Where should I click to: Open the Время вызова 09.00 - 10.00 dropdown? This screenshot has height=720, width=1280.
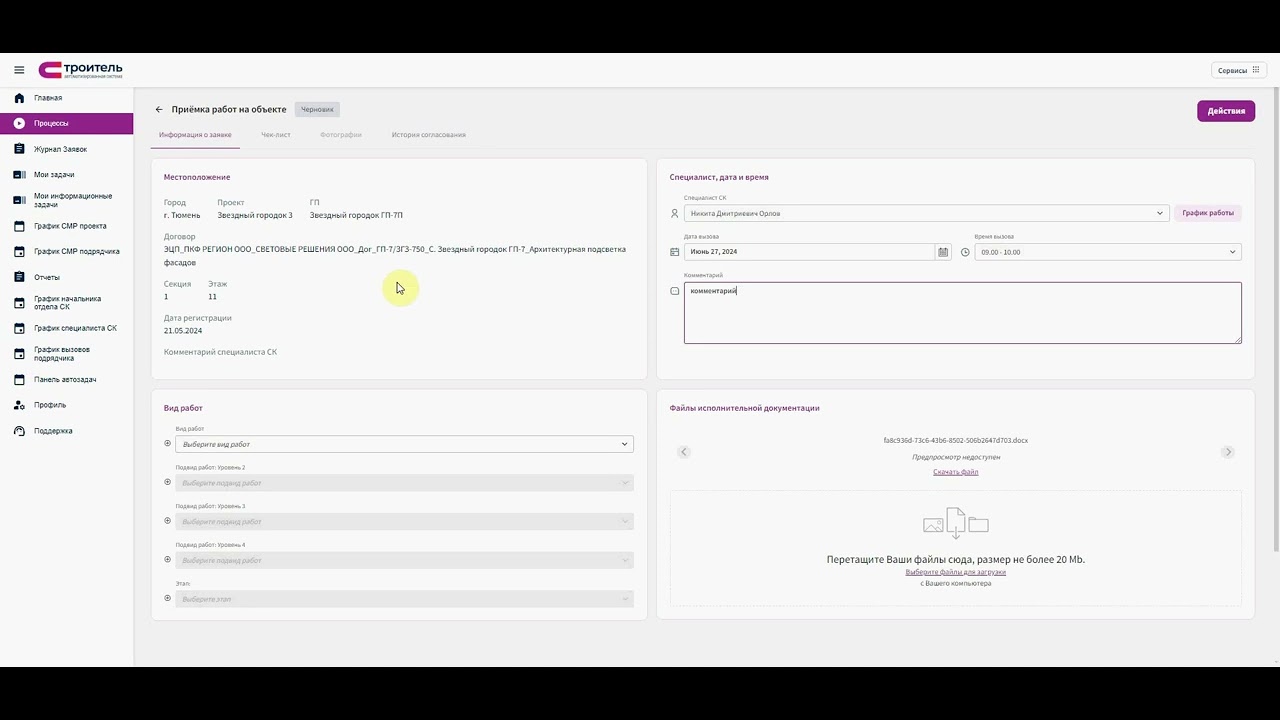click(x=1108, y=252)
